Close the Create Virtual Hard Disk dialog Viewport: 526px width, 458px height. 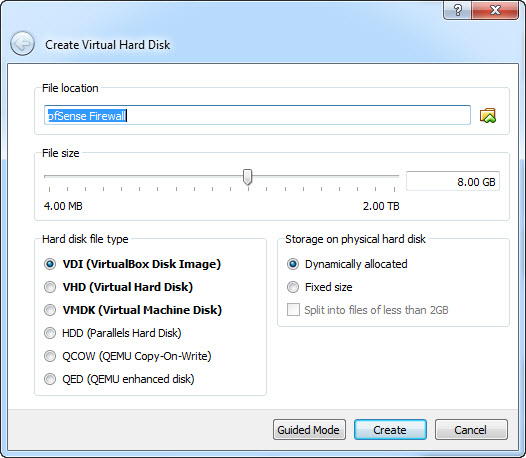(x=495, y=10)
